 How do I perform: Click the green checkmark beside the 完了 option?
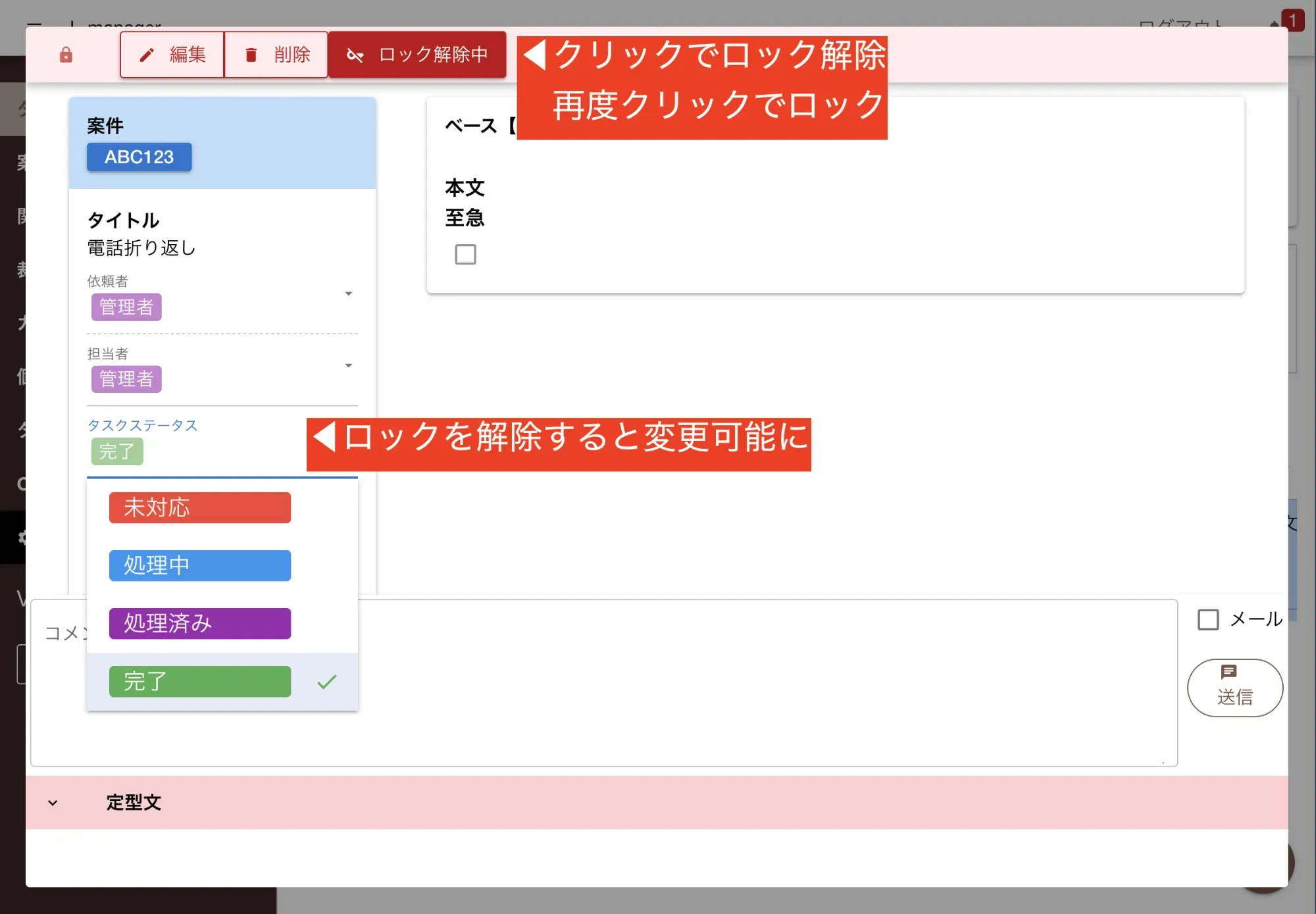coord(327,682)
